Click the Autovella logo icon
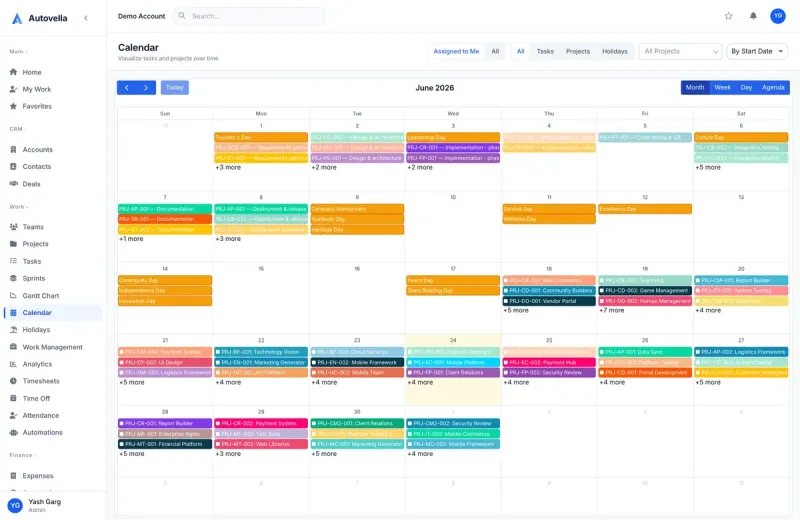 click(x=17, y=18)
